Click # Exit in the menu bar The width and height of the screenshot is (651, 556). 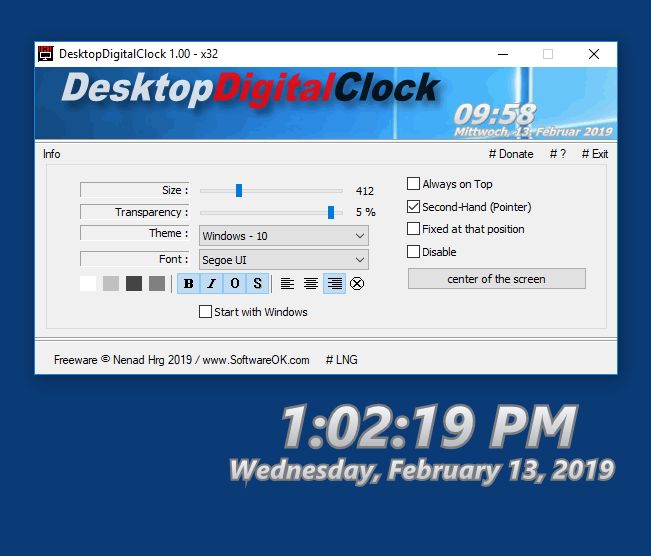[595, 154]
